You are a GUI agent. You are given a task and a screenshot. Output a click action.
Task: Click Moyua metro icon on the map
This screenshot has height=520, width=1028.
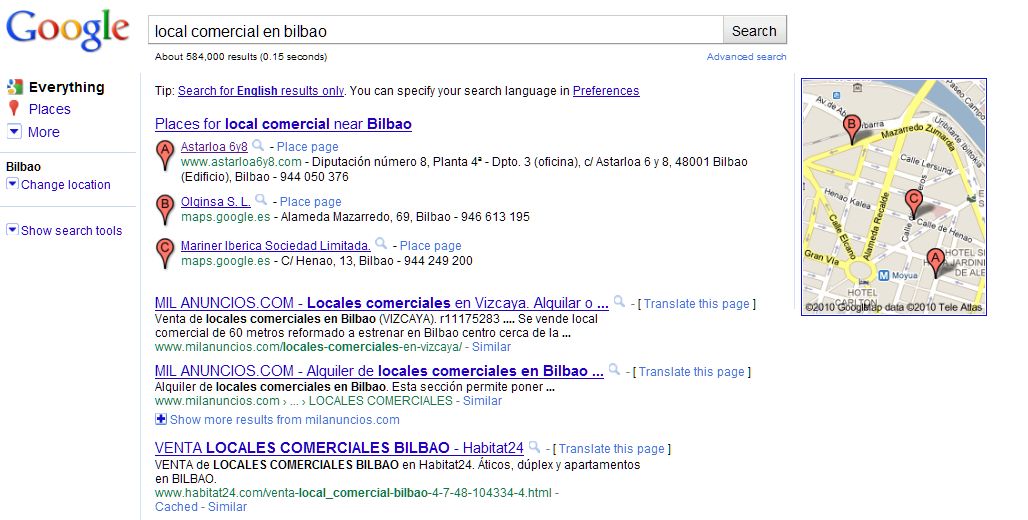[x=883, y=275]
